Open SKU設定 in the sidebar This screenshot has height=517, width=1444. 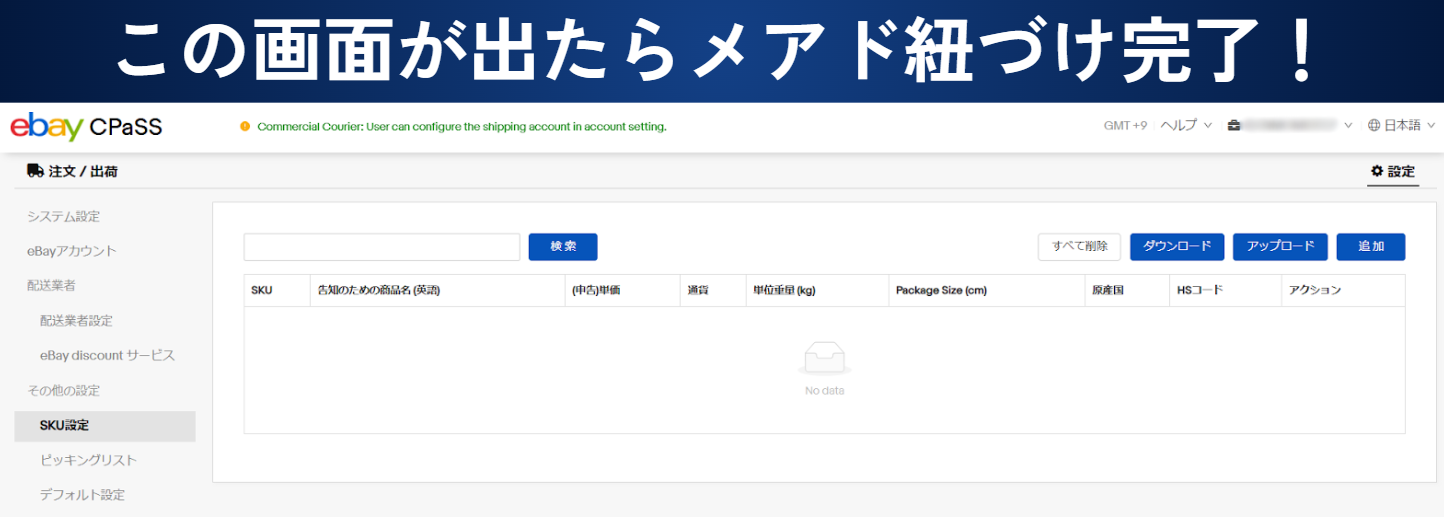(65, 426)
